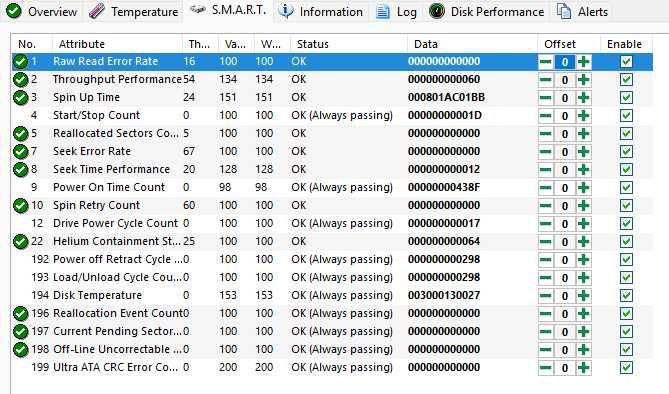Screen dimensions: 669x394
Task: Increase offset for Reallocated Sectors Count
Action: (583, 134)
